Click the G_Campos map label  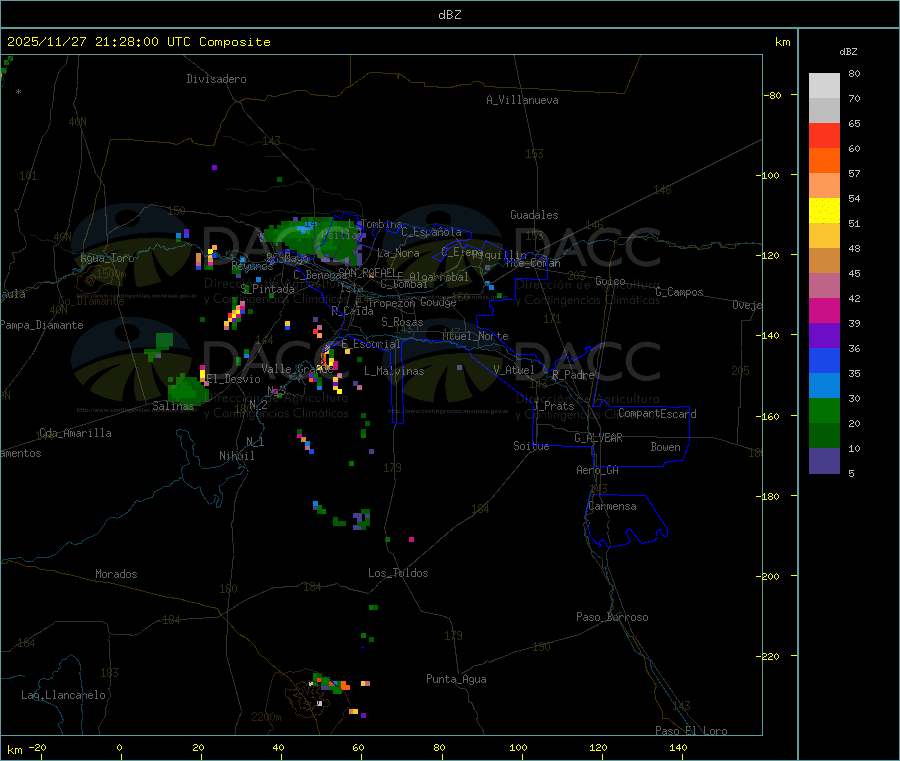click(x=680, y=292)
